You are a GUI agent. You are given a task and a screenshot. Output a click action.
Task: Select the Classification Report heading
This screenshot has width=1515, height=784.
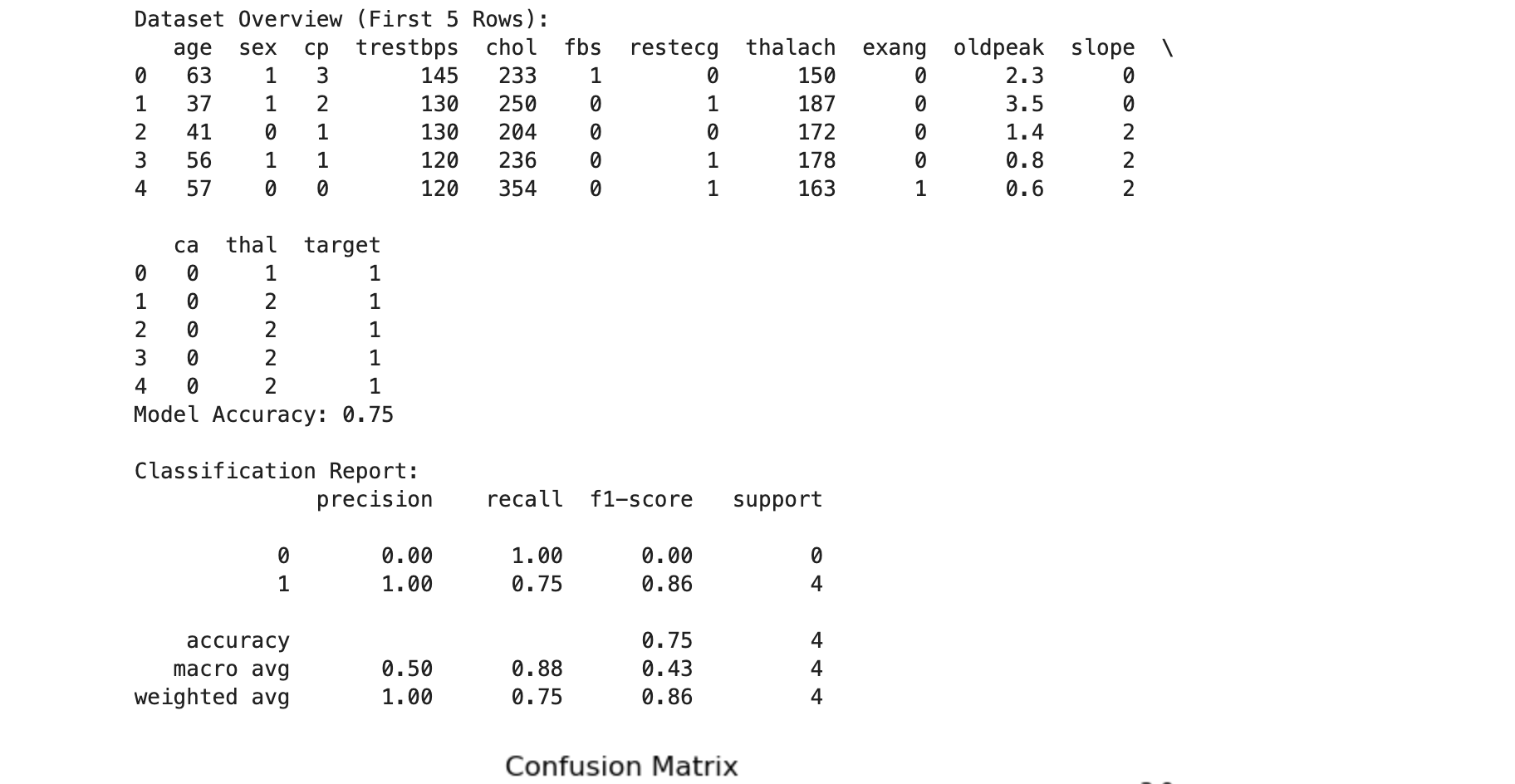click(x=277, y=471)
